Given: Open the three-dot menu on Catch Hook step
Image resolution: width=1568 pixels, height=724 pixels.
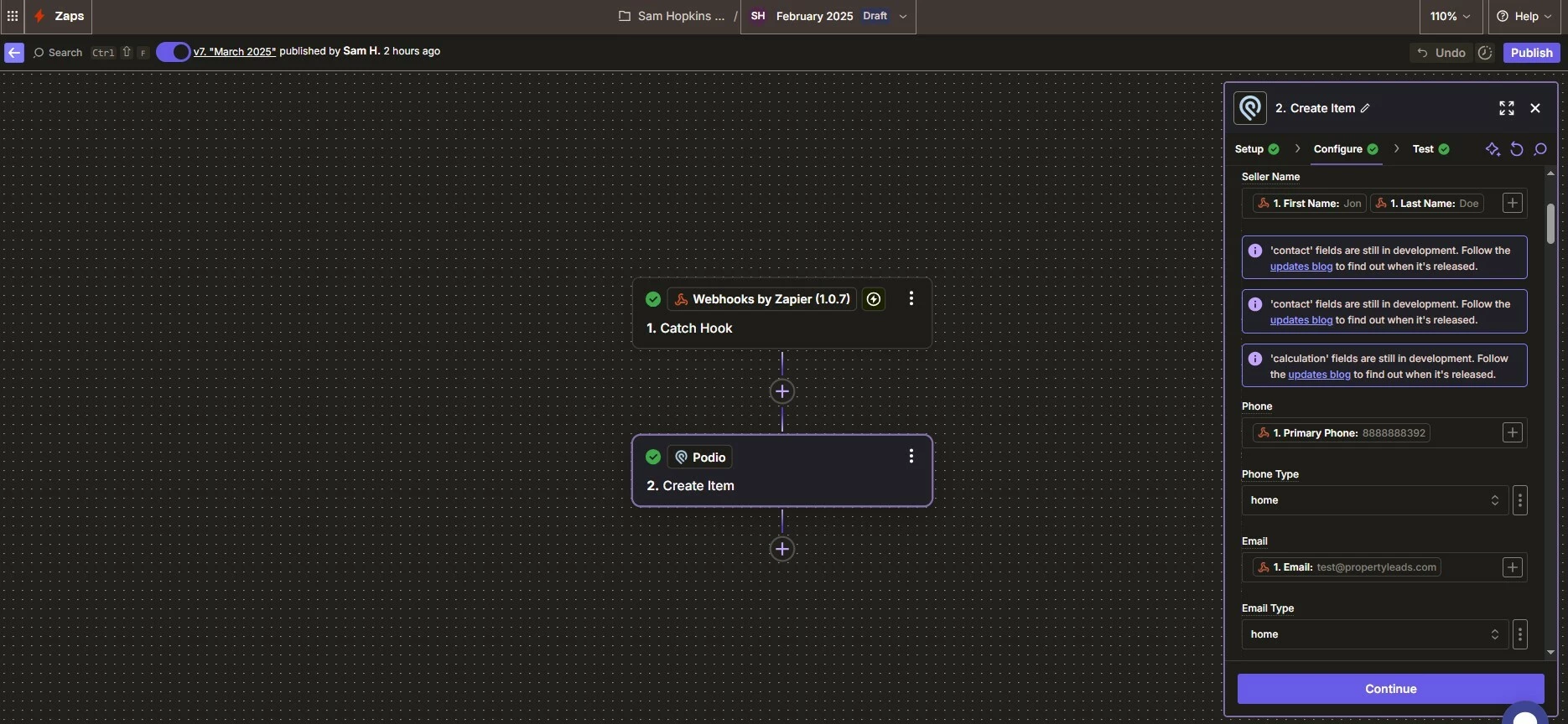Looking at the screenshot, I should (911, 298).
